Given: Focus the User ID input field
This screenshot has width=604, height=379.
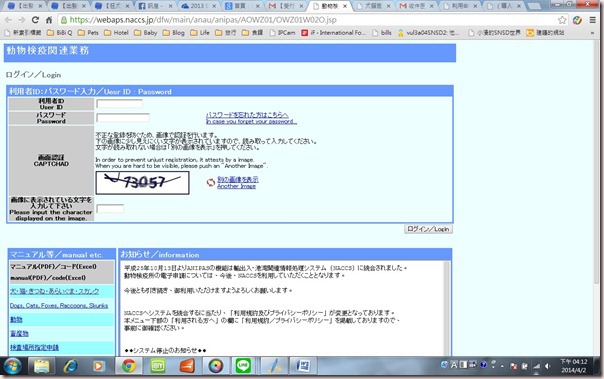Looking at the screenshot, I should pyautogui.click(x=119, y=104).
